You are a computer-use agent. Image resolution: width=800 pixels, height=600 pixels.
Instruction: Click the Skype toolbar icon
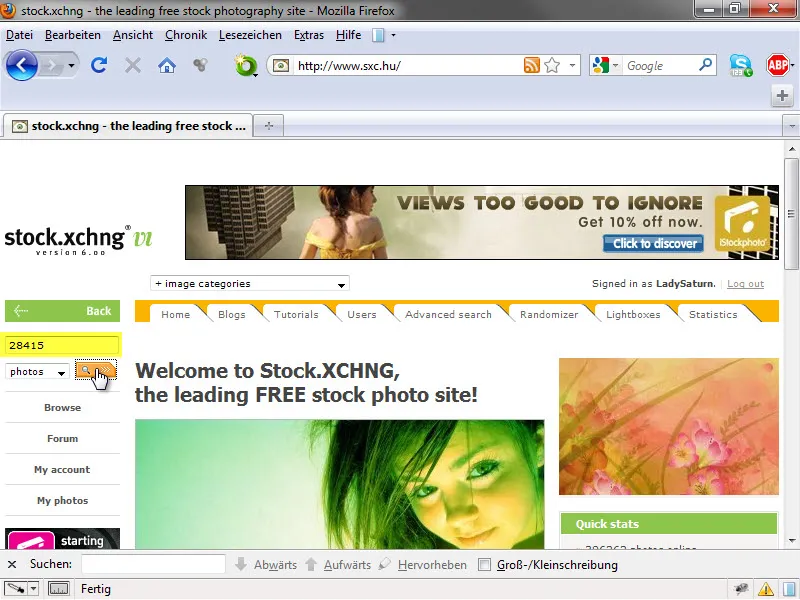[741, 65]
